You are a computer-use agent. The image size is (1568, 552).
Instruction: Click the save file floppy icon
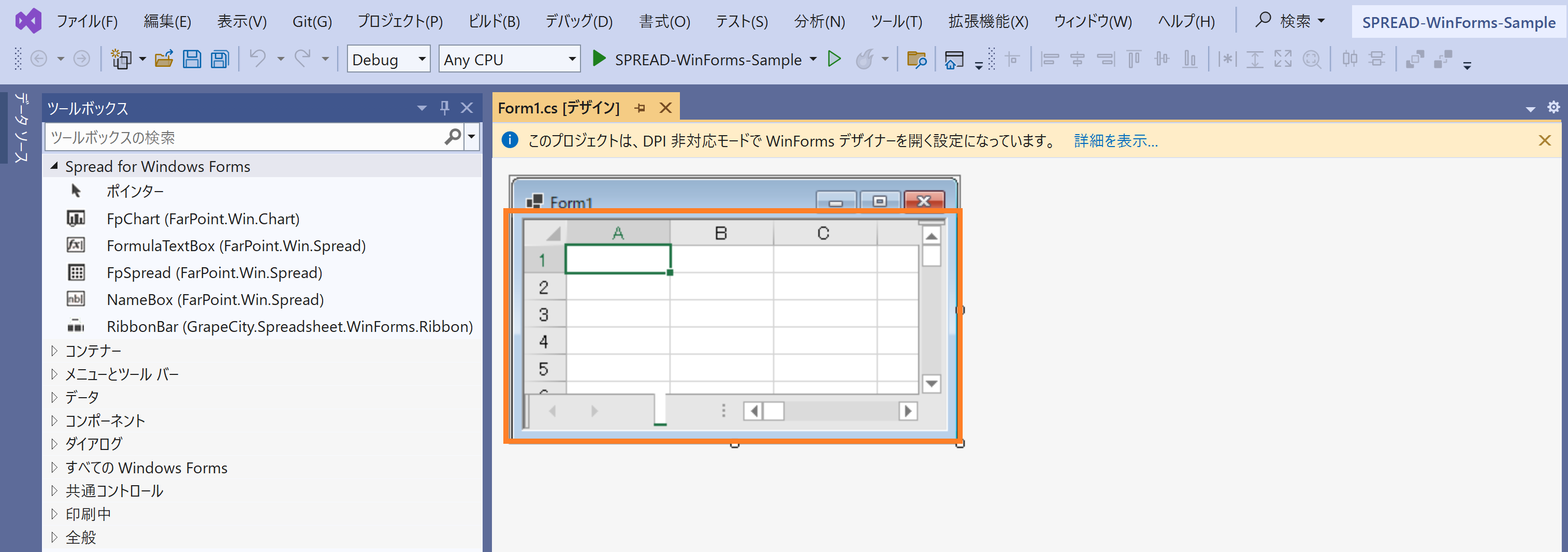pos(192,59)
